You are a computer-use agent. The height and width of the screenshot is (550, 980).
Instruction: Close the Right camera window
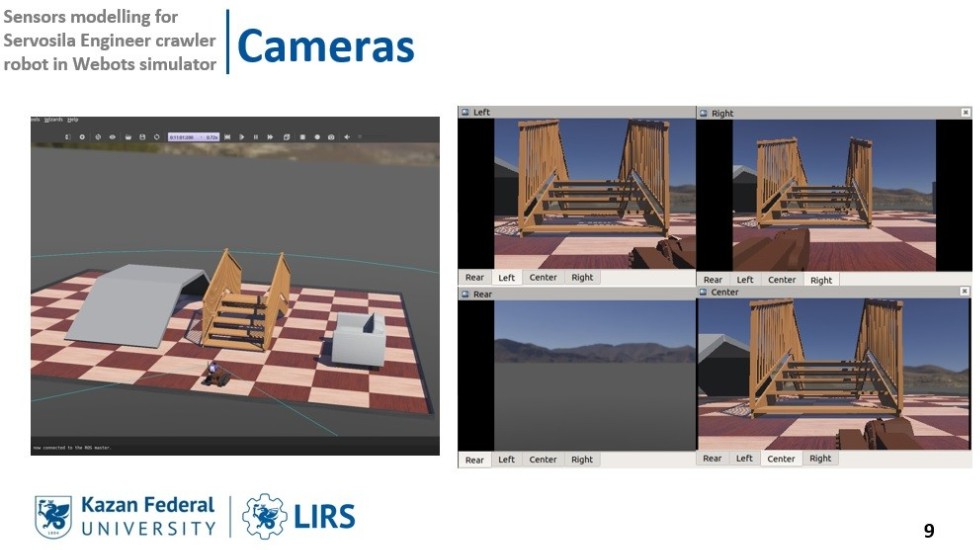pyautogui.click(x=965, y=113)
